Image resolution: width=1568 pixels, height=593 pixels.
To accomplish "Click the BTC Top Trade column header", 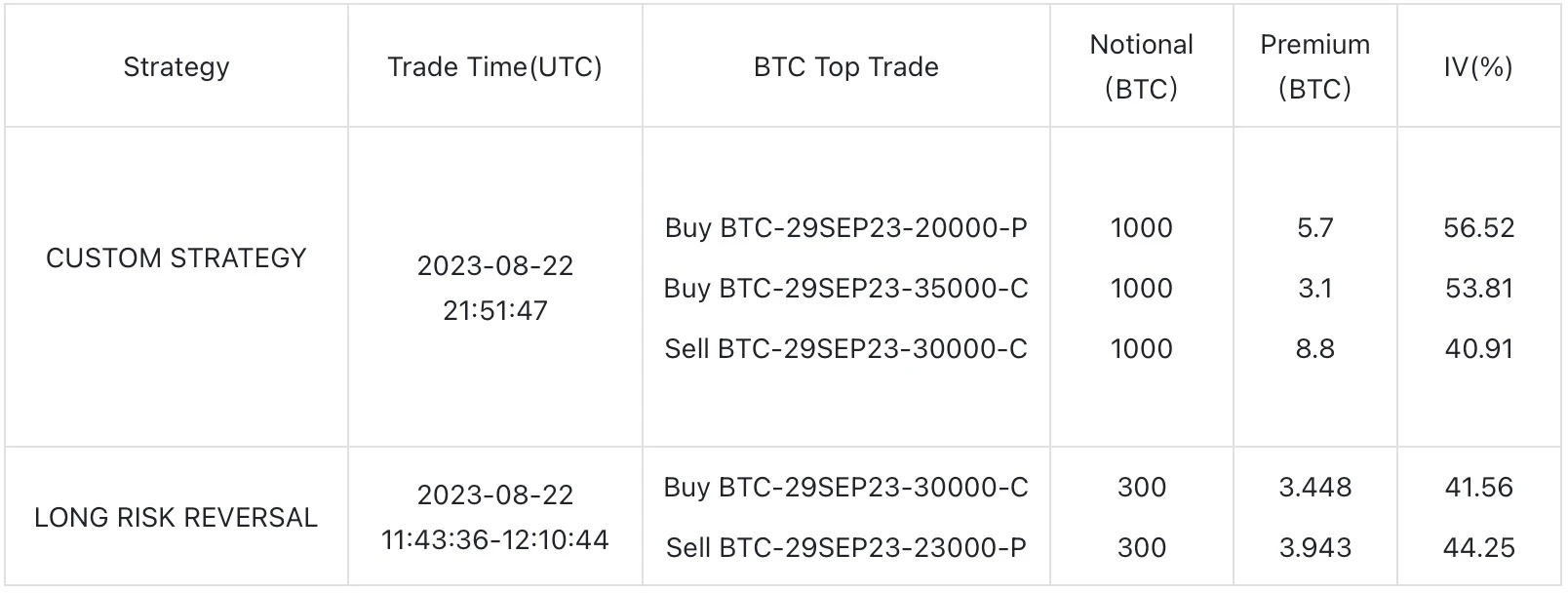I will (x=846, y=66).
